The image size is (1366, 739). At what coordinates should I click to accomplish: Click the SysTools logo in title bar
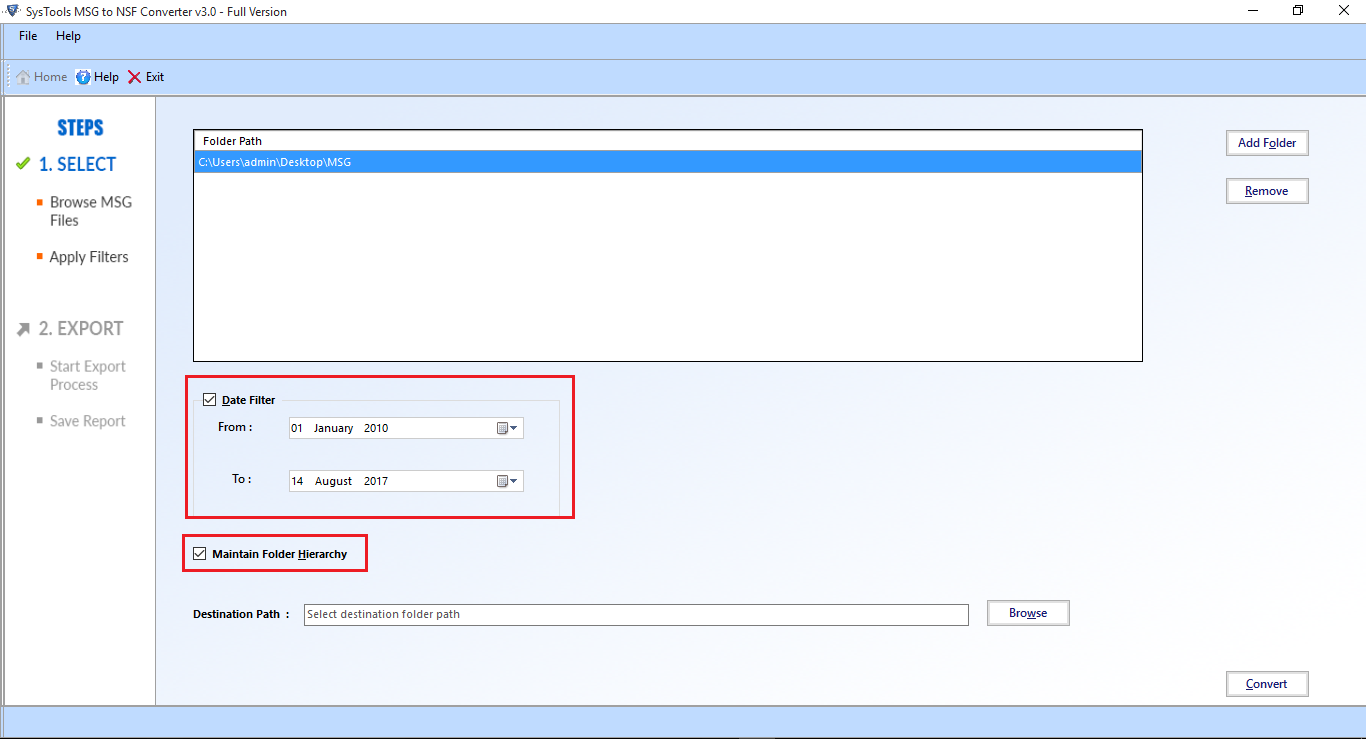[12, 11]
